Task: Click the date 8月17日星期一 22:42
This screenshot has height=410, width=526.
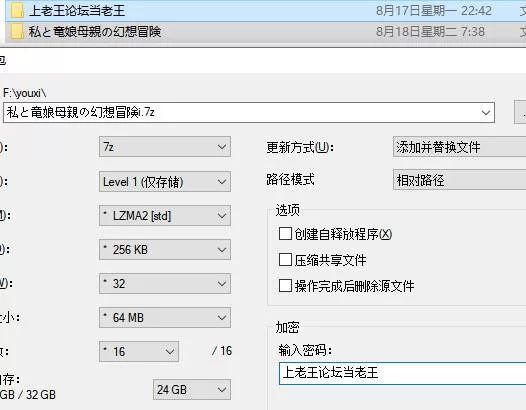Action: [x=433, y=11]
